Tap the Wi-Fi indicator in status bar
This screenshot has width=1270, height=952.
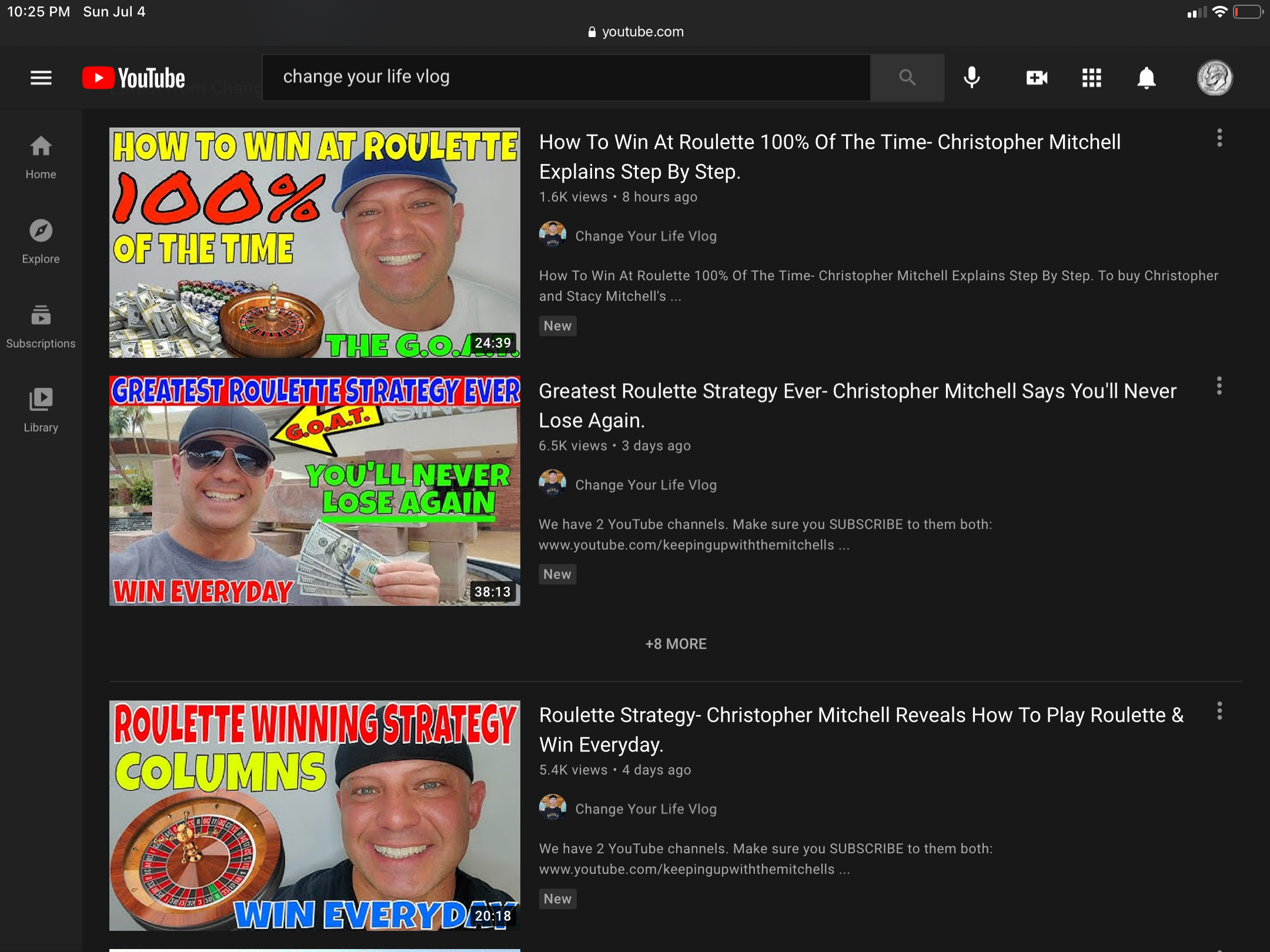(1220, 12)
